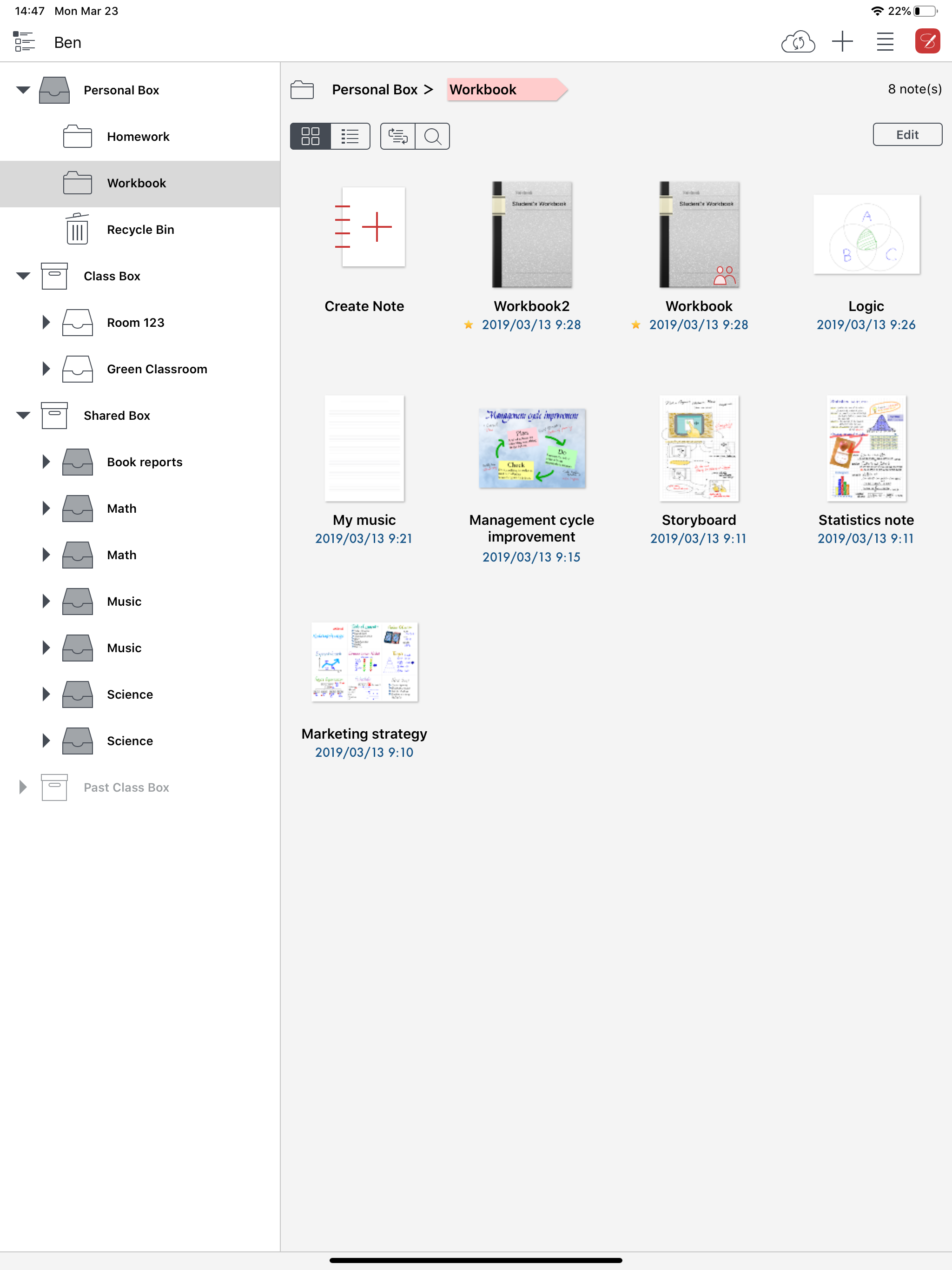Viewport: 952px width, 1270px height.
Task: Switch to grid thumbnail view
Action: [x=310, y=136]
